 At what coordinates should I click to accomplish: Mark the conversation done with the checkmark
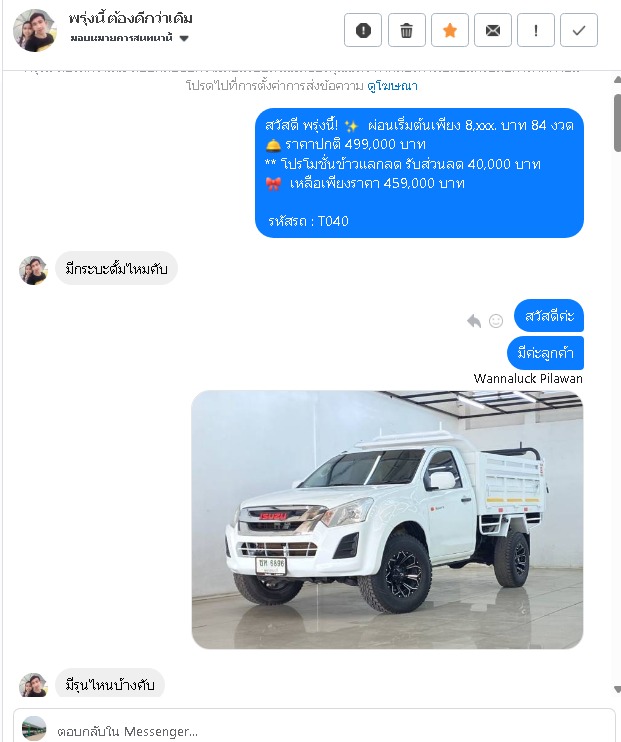coord(579,30)
